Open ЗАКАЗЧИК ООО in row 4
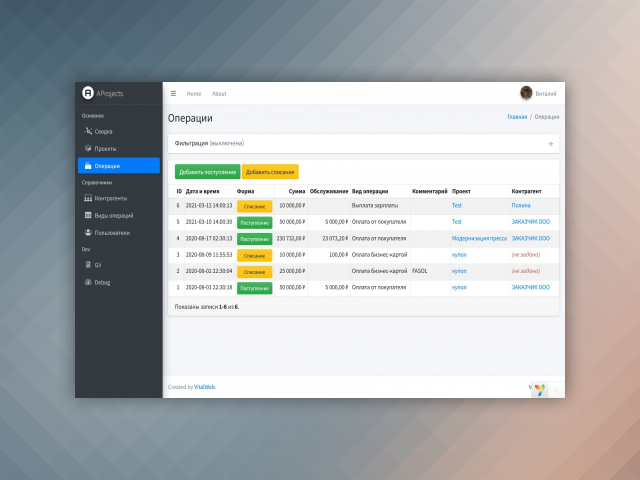The width and height of the screenshot is (640, 480). [531, 238]
